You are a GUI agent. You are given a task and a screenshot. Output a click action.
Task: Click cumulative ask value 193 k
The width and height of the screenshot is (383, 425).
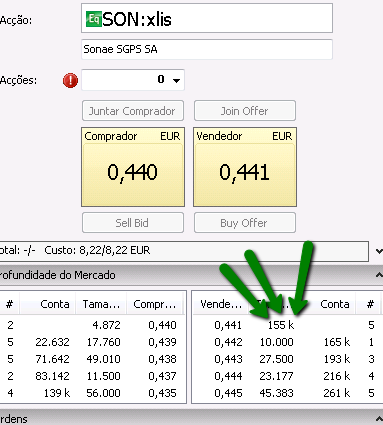pos(337,359)
